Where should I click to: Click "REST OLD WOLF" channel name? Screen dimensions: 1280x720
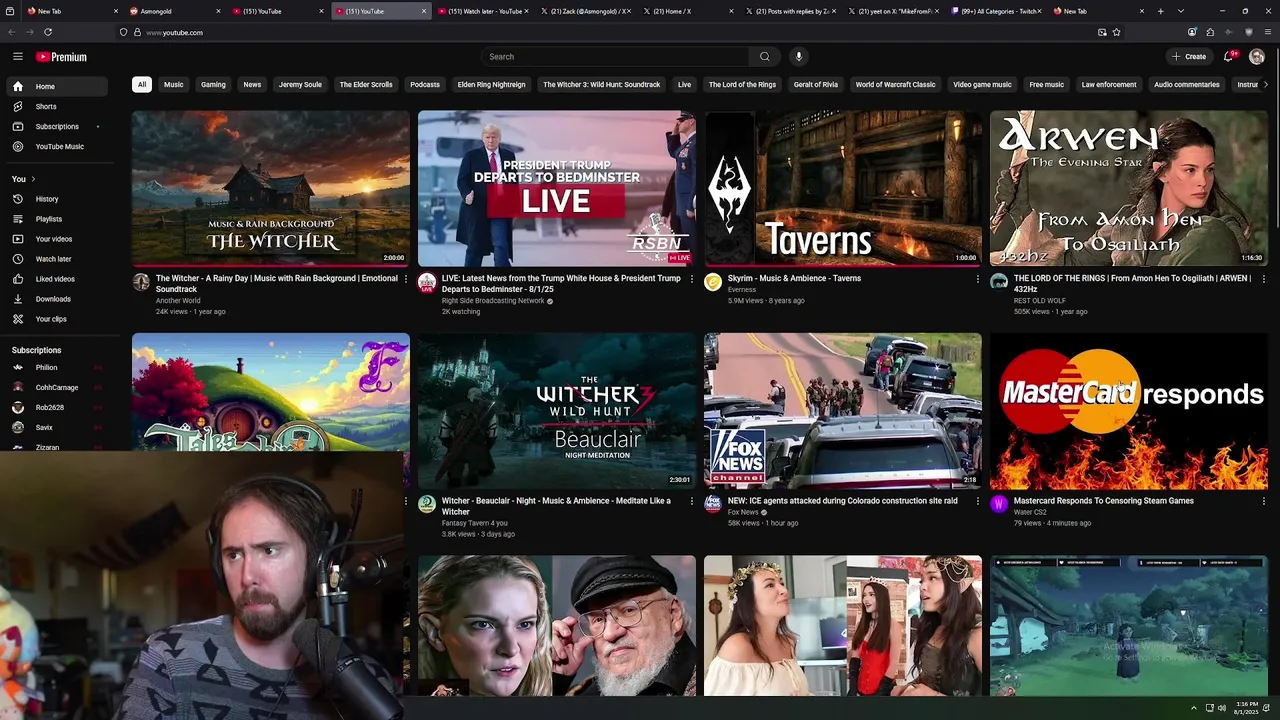[1040, 301]
